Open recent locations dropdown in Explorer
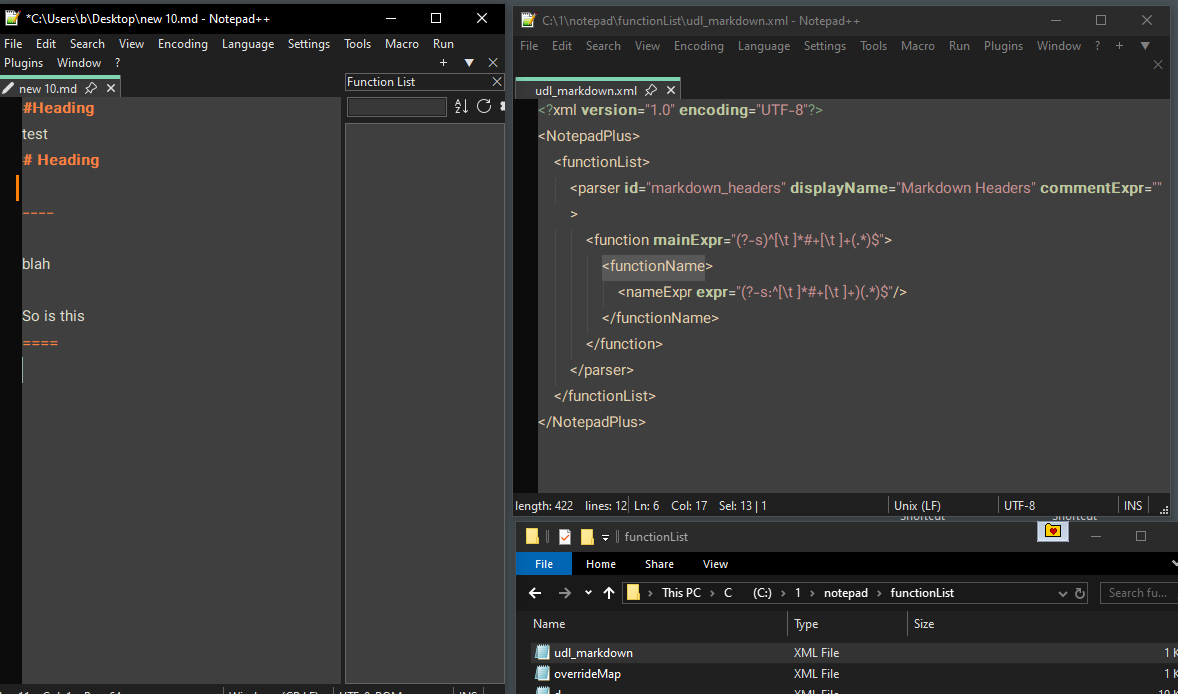The image size is (1178, 694). tap(587, 593)
